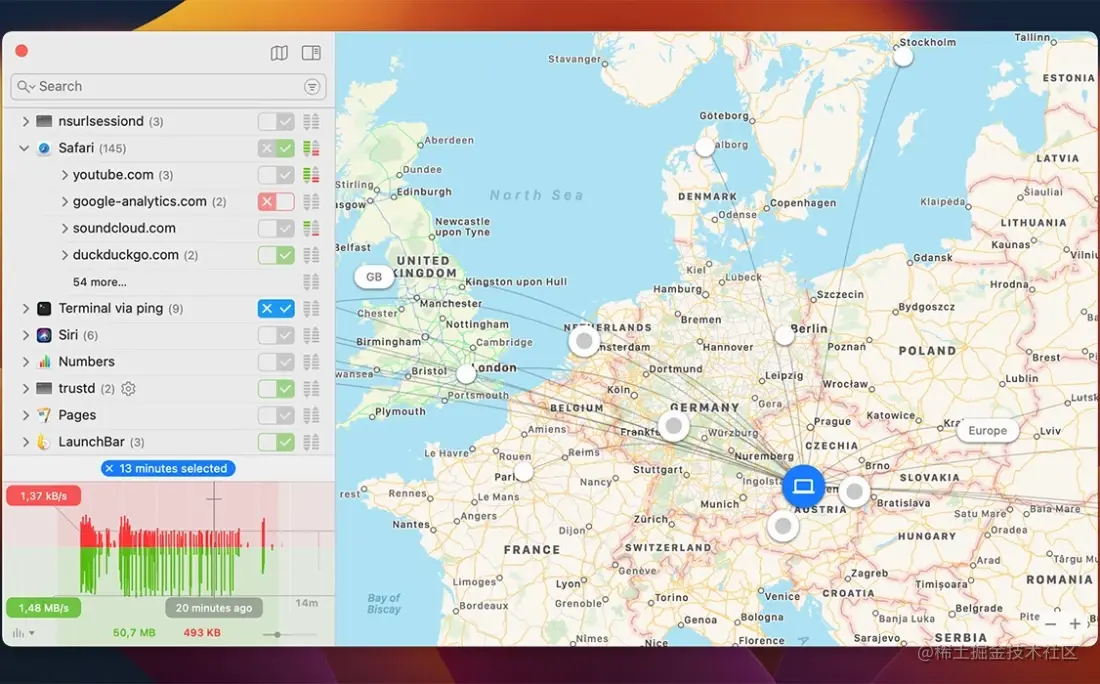The width and height of the screenshot is (1100, 684).
Task: Toggle rule switch for Safari
Action: 276,148
